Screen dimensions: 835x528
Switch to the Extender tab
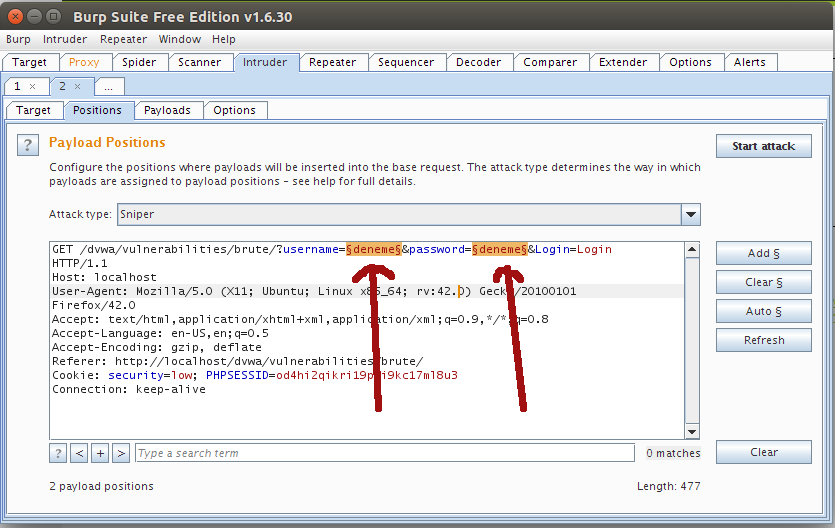[x=623, y=62]
